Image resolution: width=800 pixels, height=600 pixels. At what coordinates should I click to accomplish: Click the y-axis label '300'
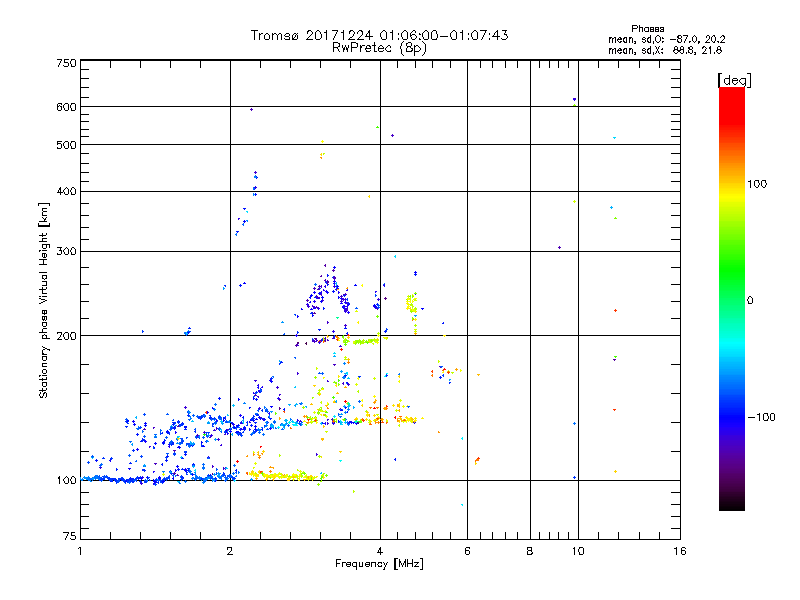(x=67, y=252)
